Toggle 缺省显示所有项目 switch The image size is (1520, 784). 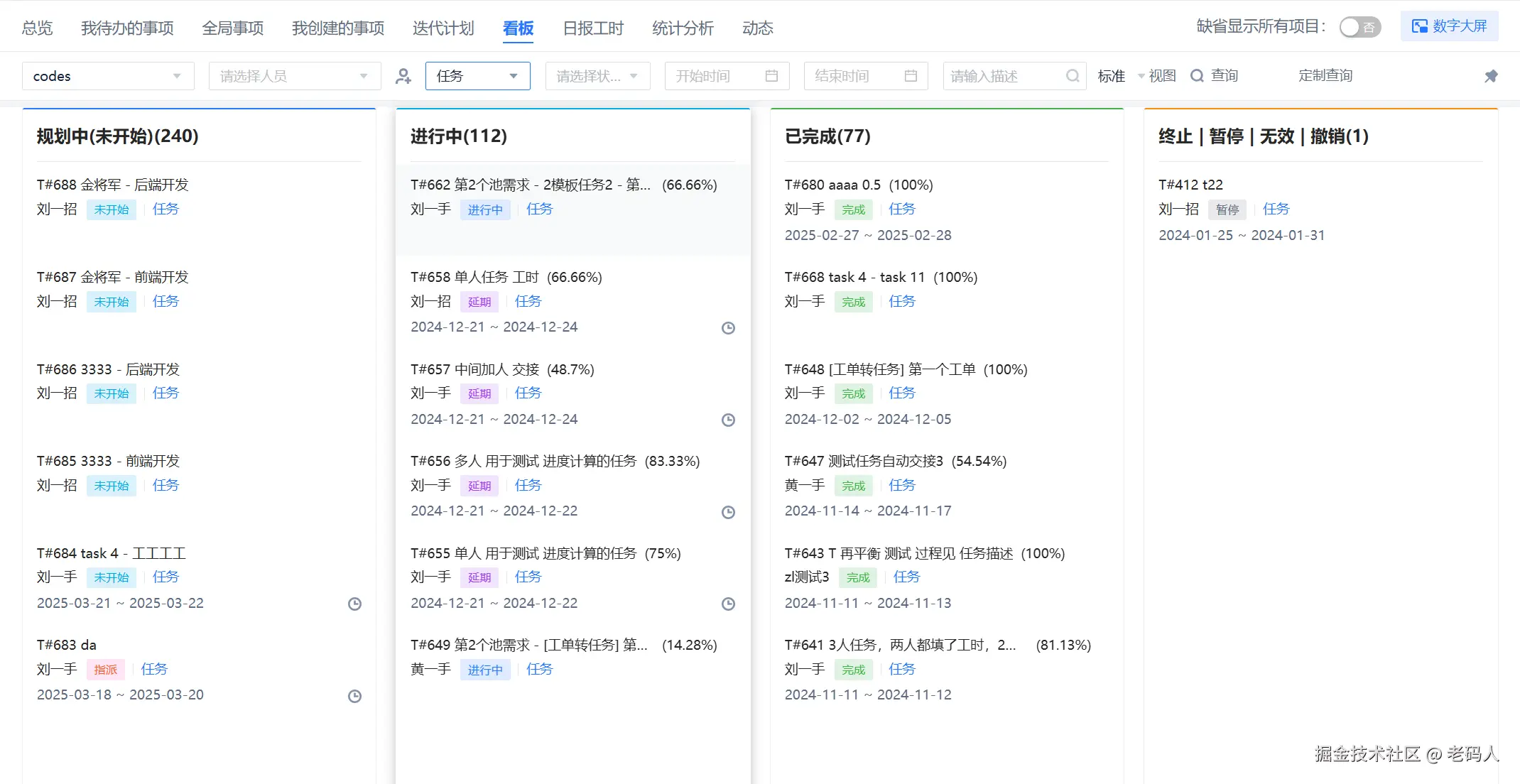(x=1359, y=28)
